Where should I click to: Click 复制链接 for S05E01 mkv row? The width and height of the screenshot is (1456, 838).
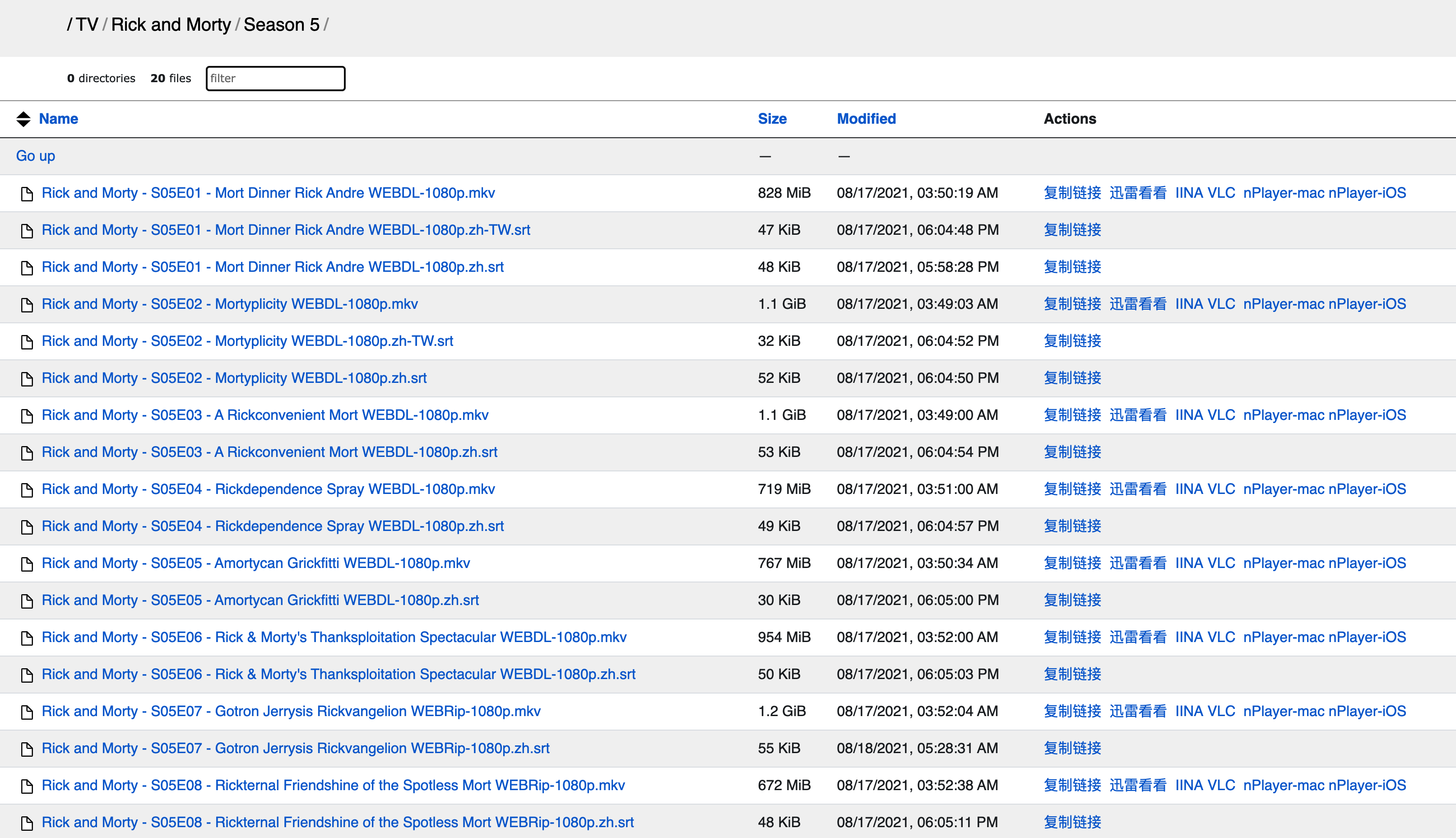click(1072, 193)
